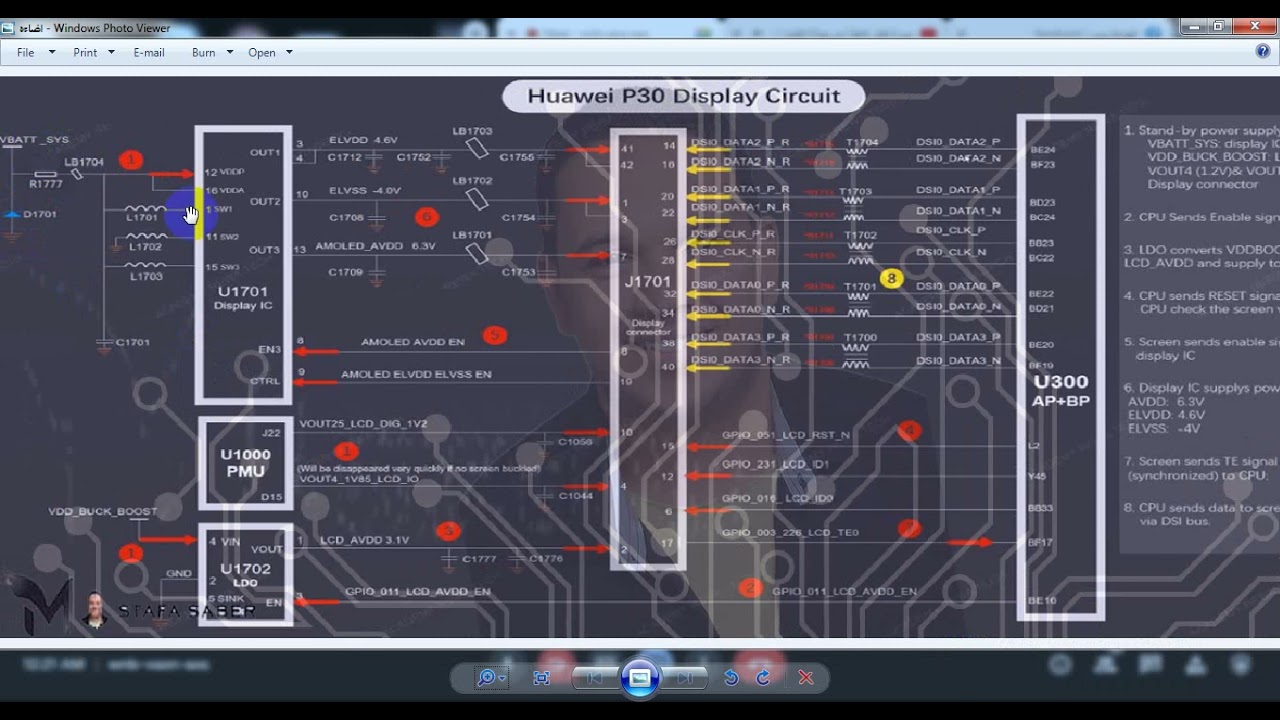This screenshot has width=1280, height=720.
Task: Click the 'ELVDD 4.6V' label
Action: (363, 140)
